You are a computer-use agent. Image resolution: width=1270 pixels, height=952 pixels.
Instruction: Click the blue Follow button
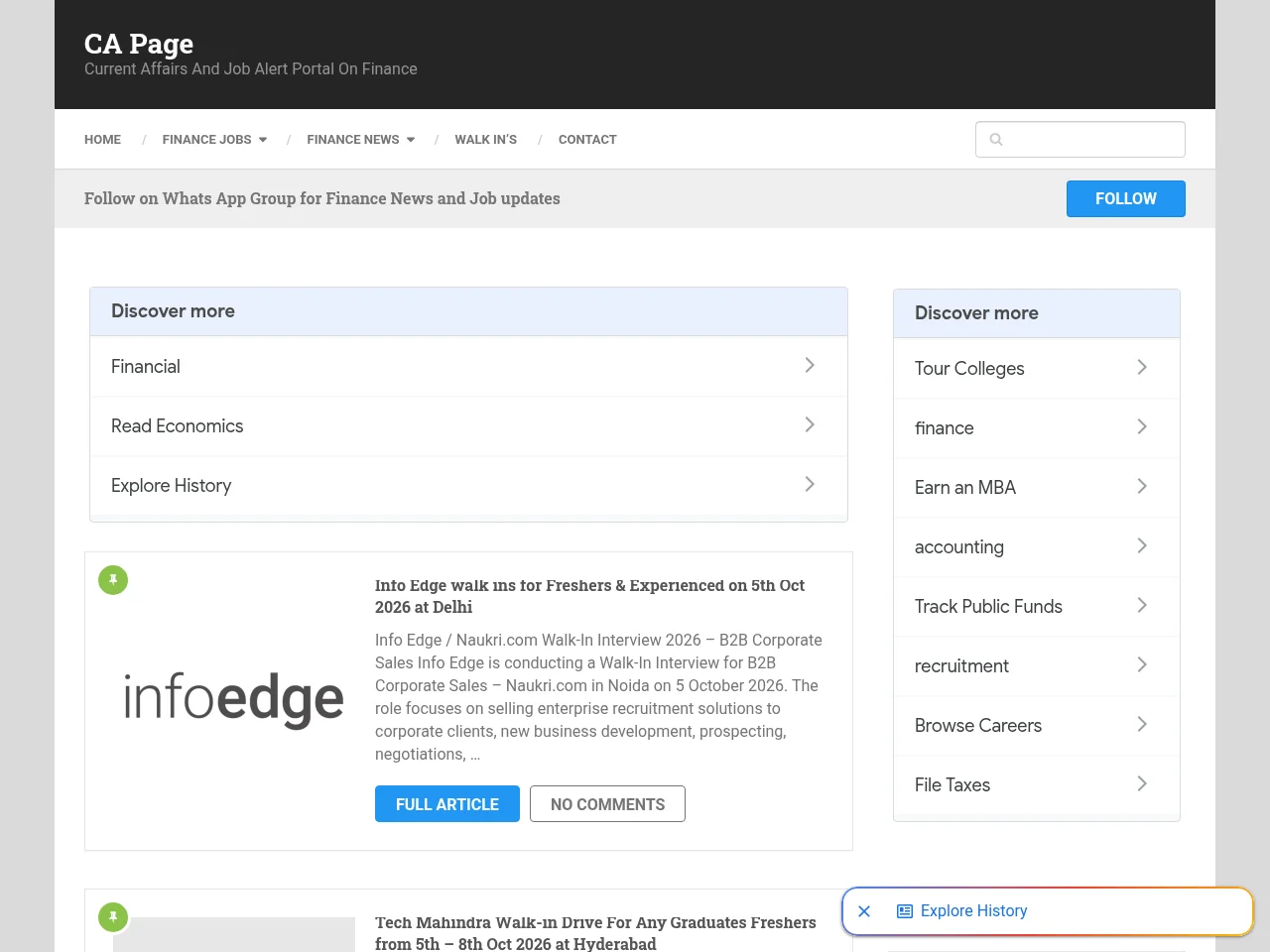point(1126,198)
